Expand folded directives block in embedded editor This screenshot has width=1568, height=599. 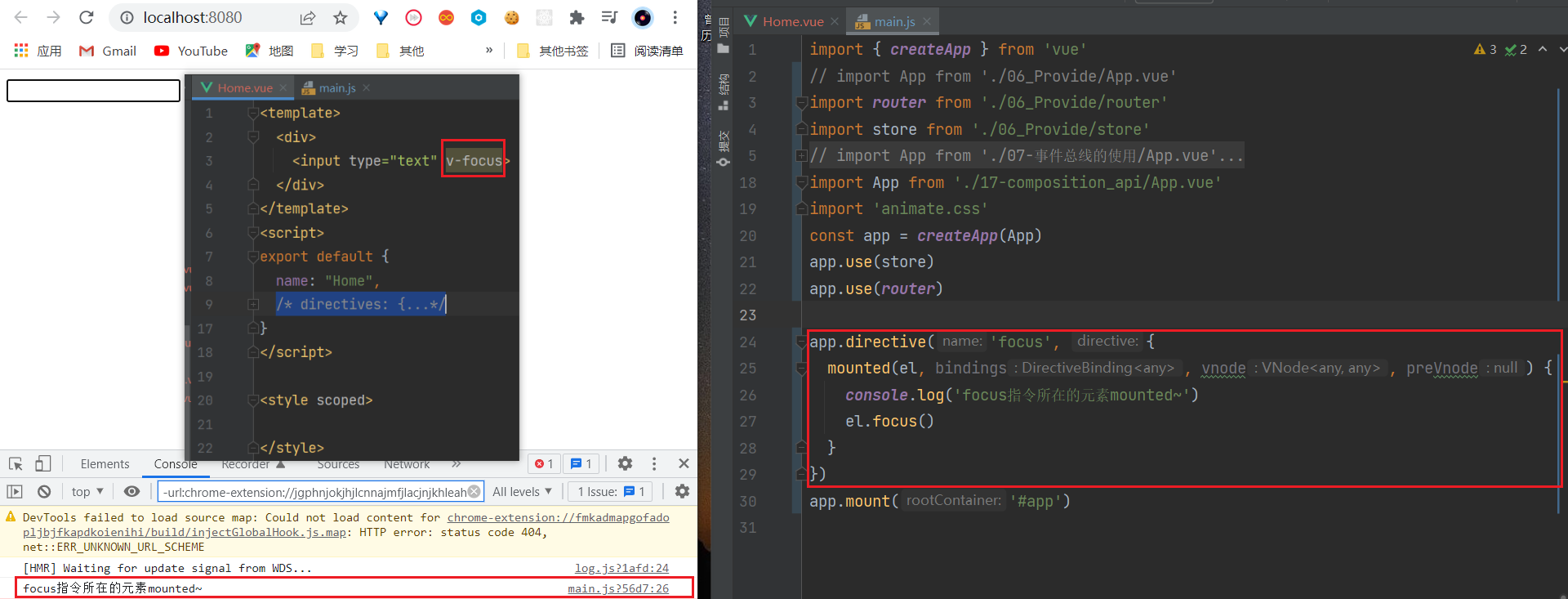[x=253, y=305]
